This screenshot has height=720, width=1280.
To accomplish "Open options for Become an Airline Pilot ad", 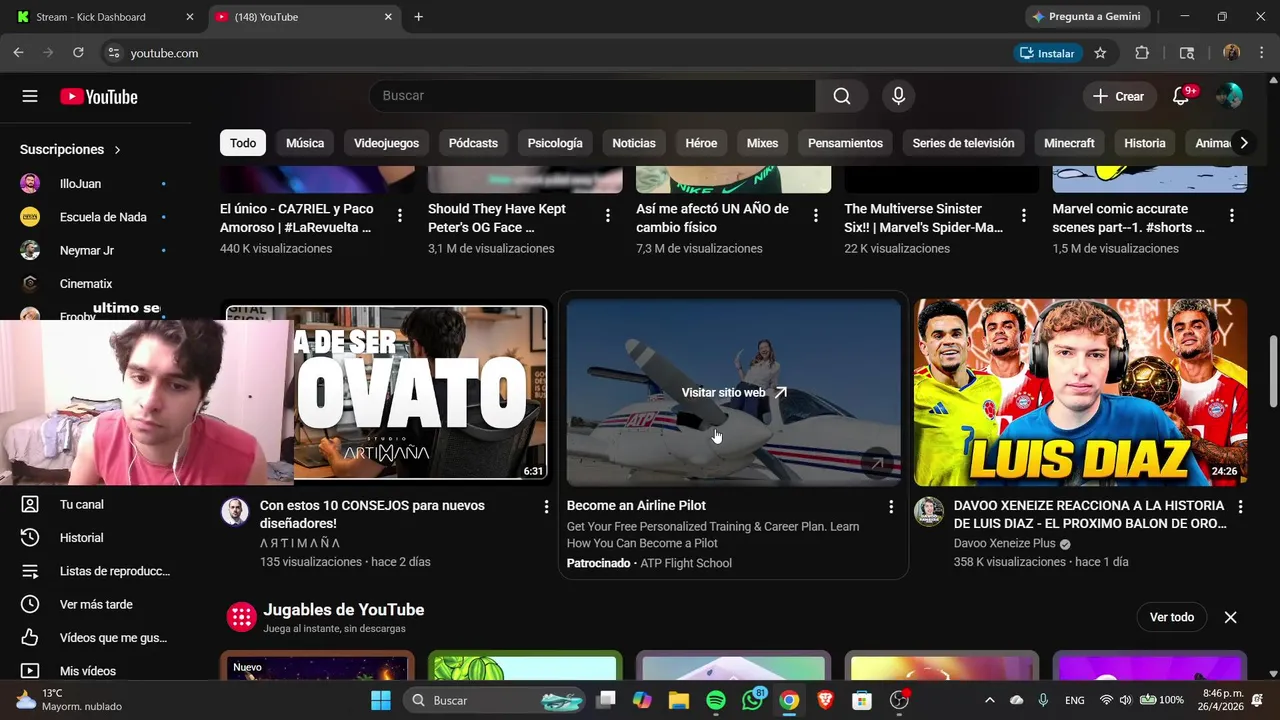I will pos(891,507).
